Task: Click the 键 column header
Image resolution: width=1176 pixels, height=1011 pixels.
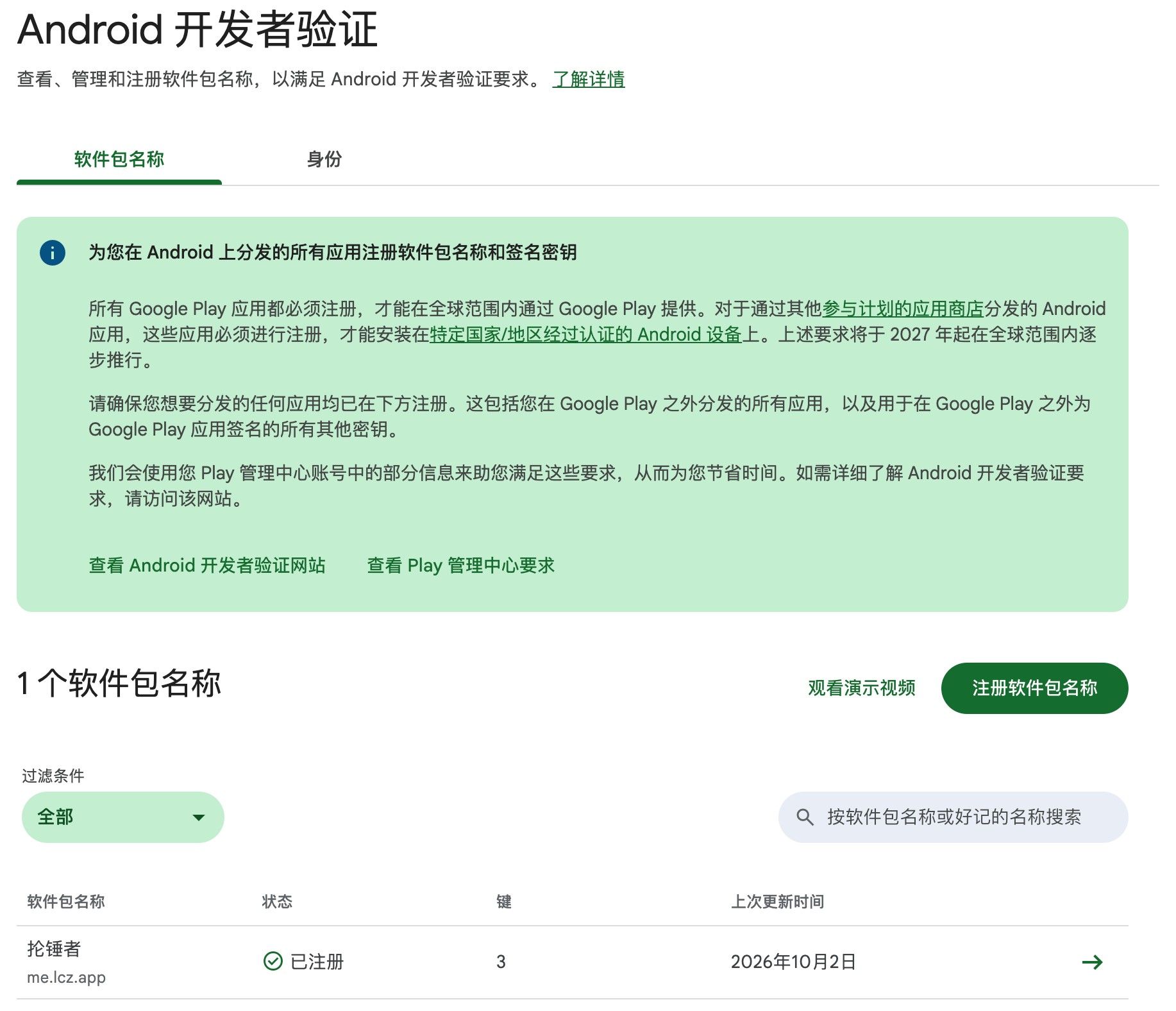Action: click(x=504, y=902)
